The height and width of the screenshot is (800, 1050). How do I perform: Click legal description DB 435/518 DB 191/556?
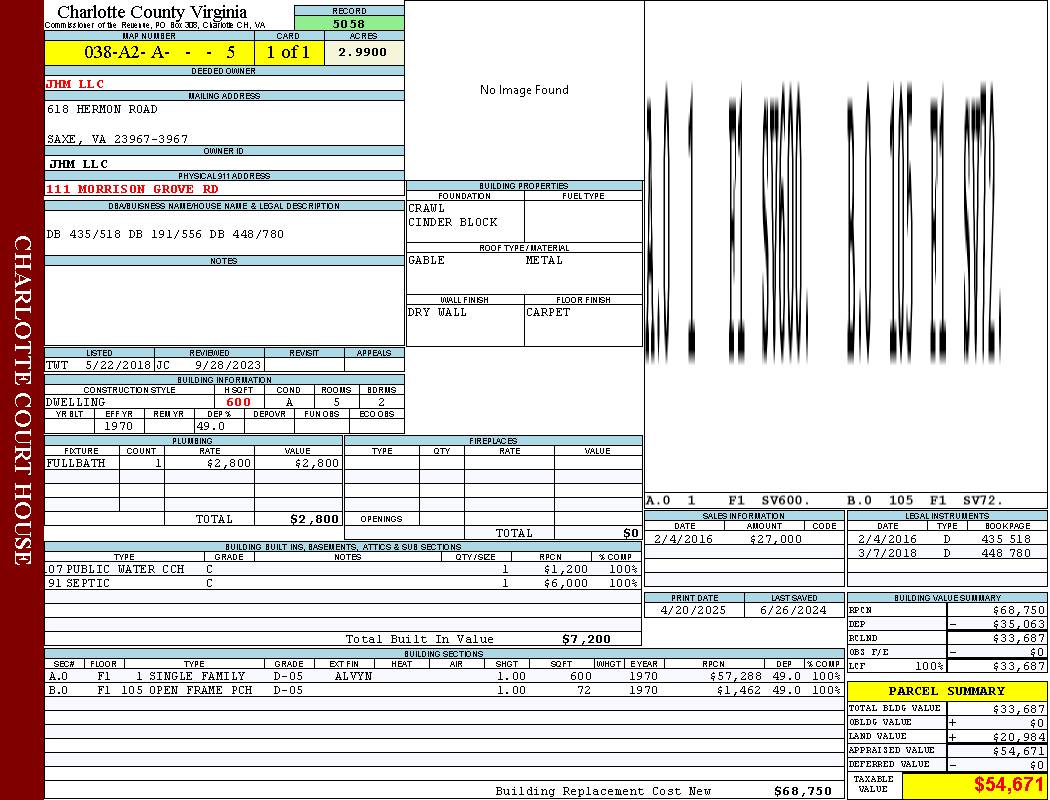tap(125, 234)
